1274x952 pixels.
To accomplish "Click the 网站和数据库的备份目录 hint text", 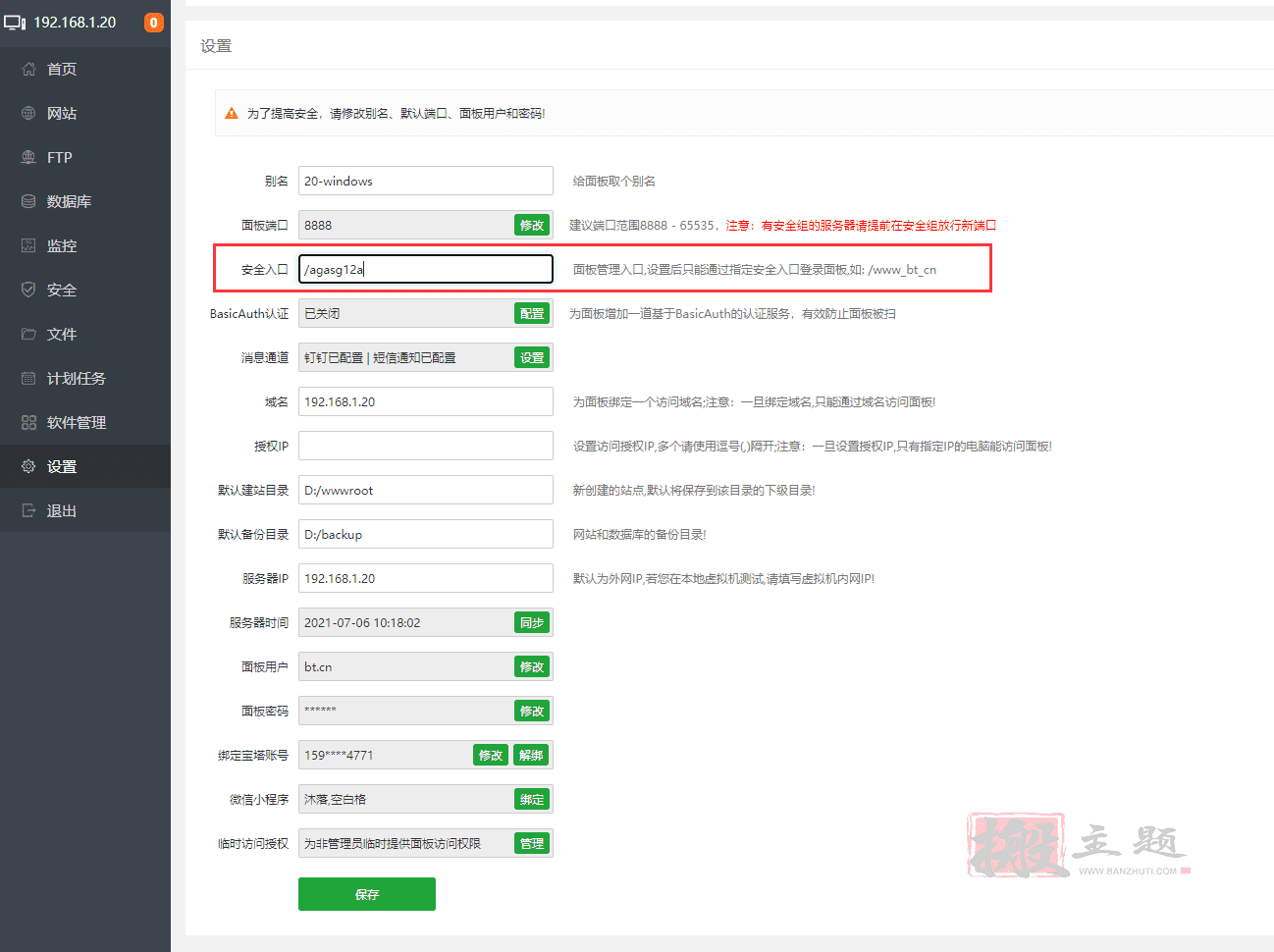I will coord(640,534).
